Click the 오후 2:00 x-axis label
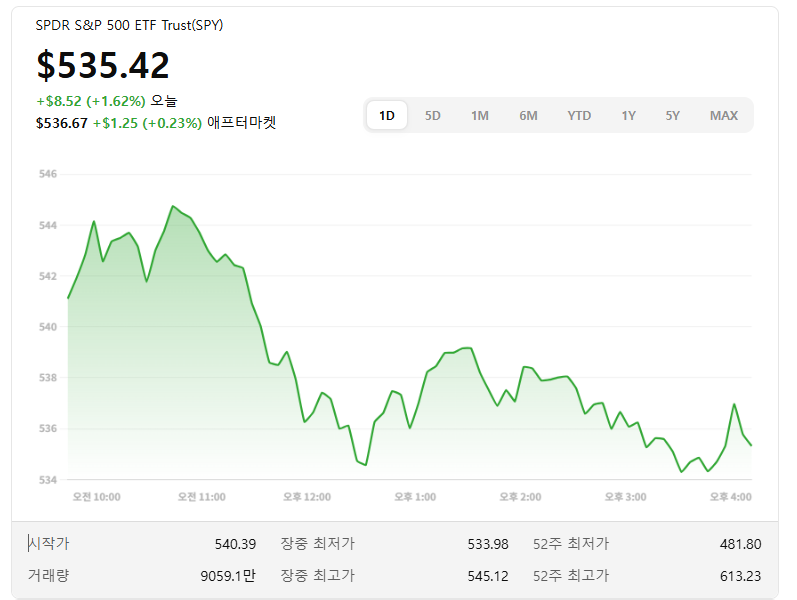This screenshot has width=797, height=600. 520,497
